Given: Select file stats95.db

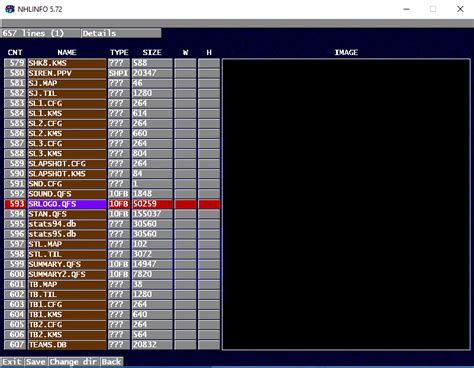Looking at the screenshot, I should (x=67, y=234).
